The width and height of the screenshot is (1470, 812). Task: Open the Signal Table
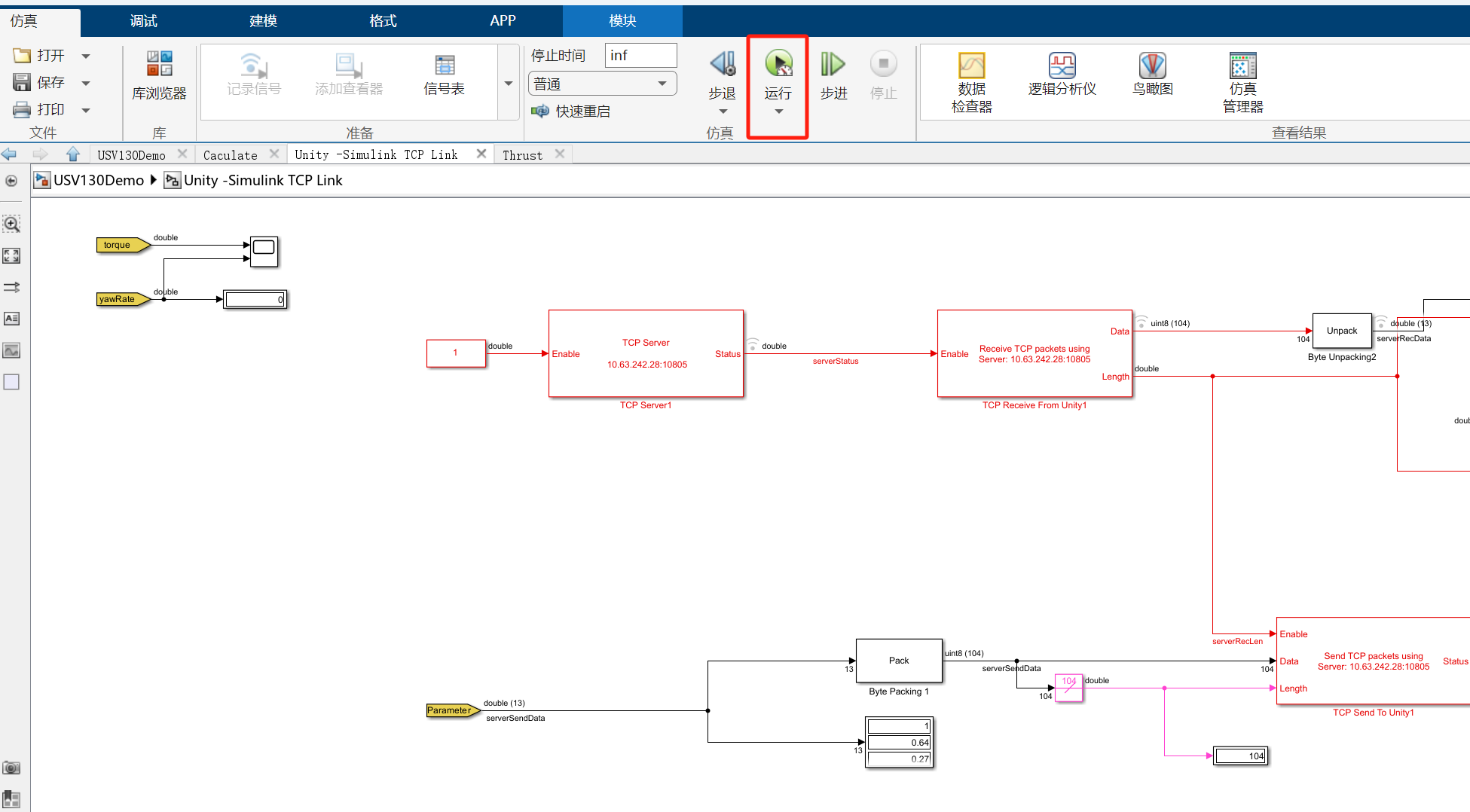coord(444,75)
